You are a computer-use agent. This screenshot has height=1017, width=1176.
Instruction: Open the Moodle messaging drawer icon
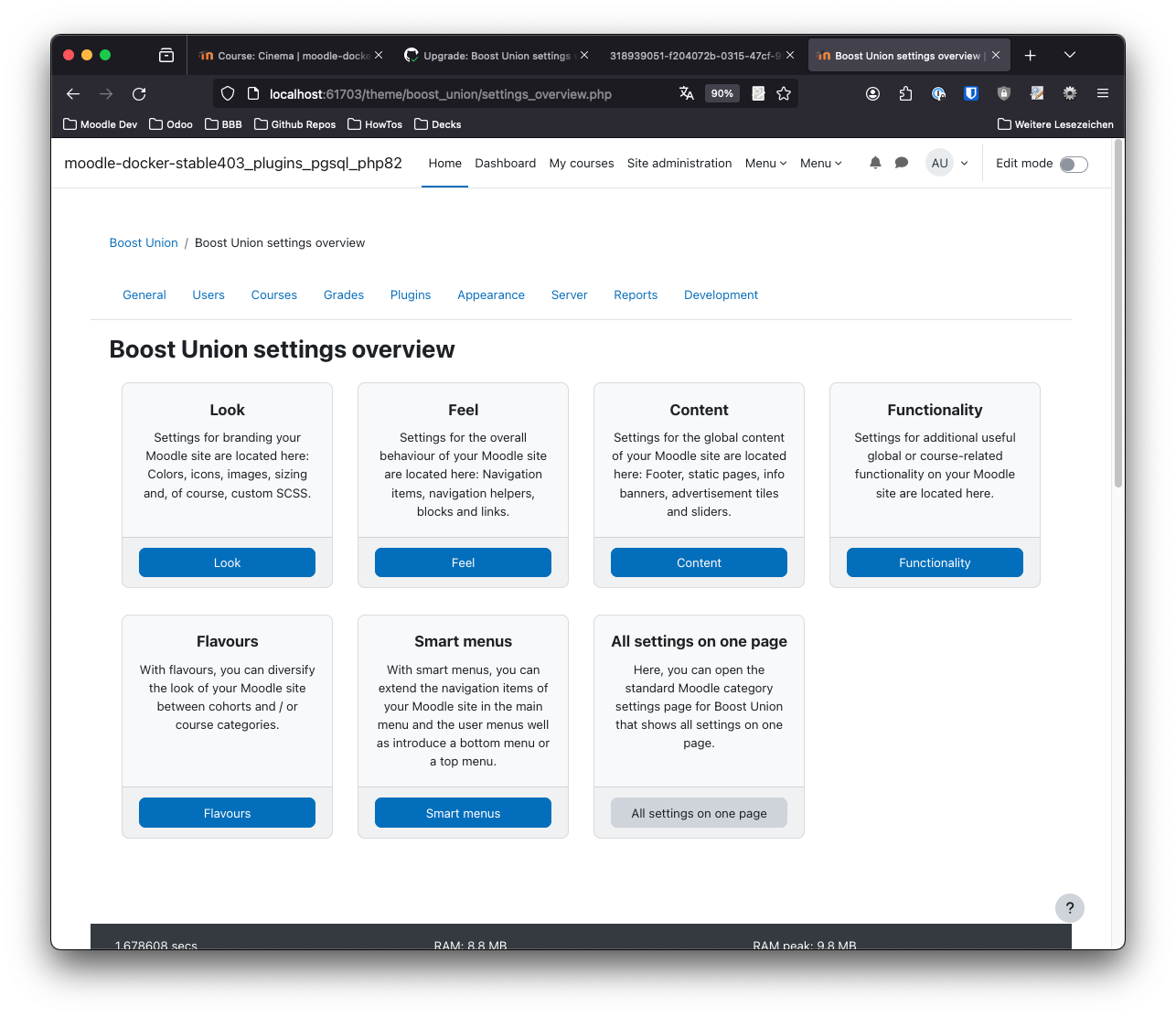(902, 163)
